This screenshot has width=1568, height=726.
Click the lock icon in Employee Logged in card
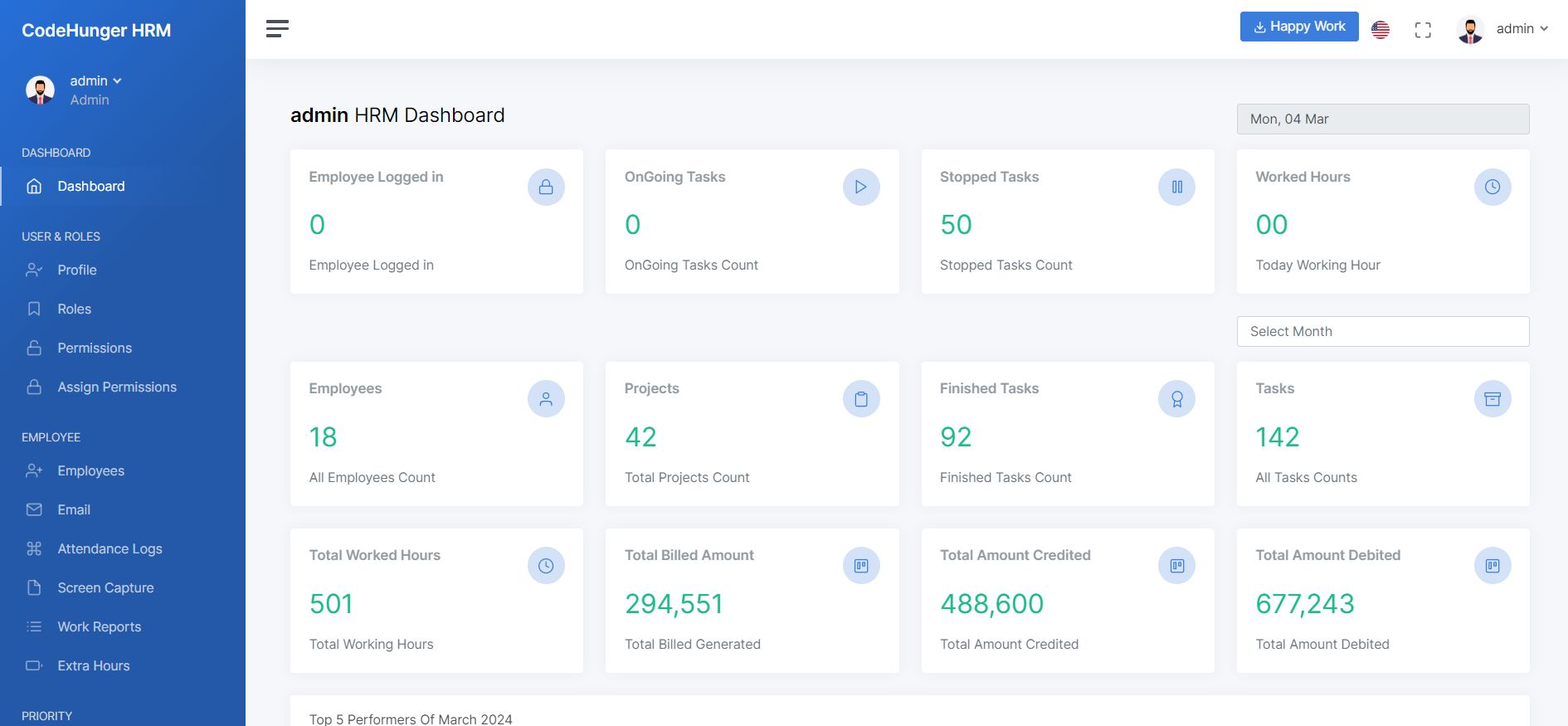546,188
